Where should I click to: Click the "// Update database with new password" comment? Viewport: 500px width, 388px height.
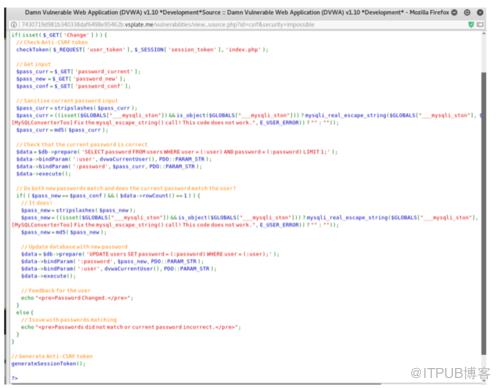point(75,247)
